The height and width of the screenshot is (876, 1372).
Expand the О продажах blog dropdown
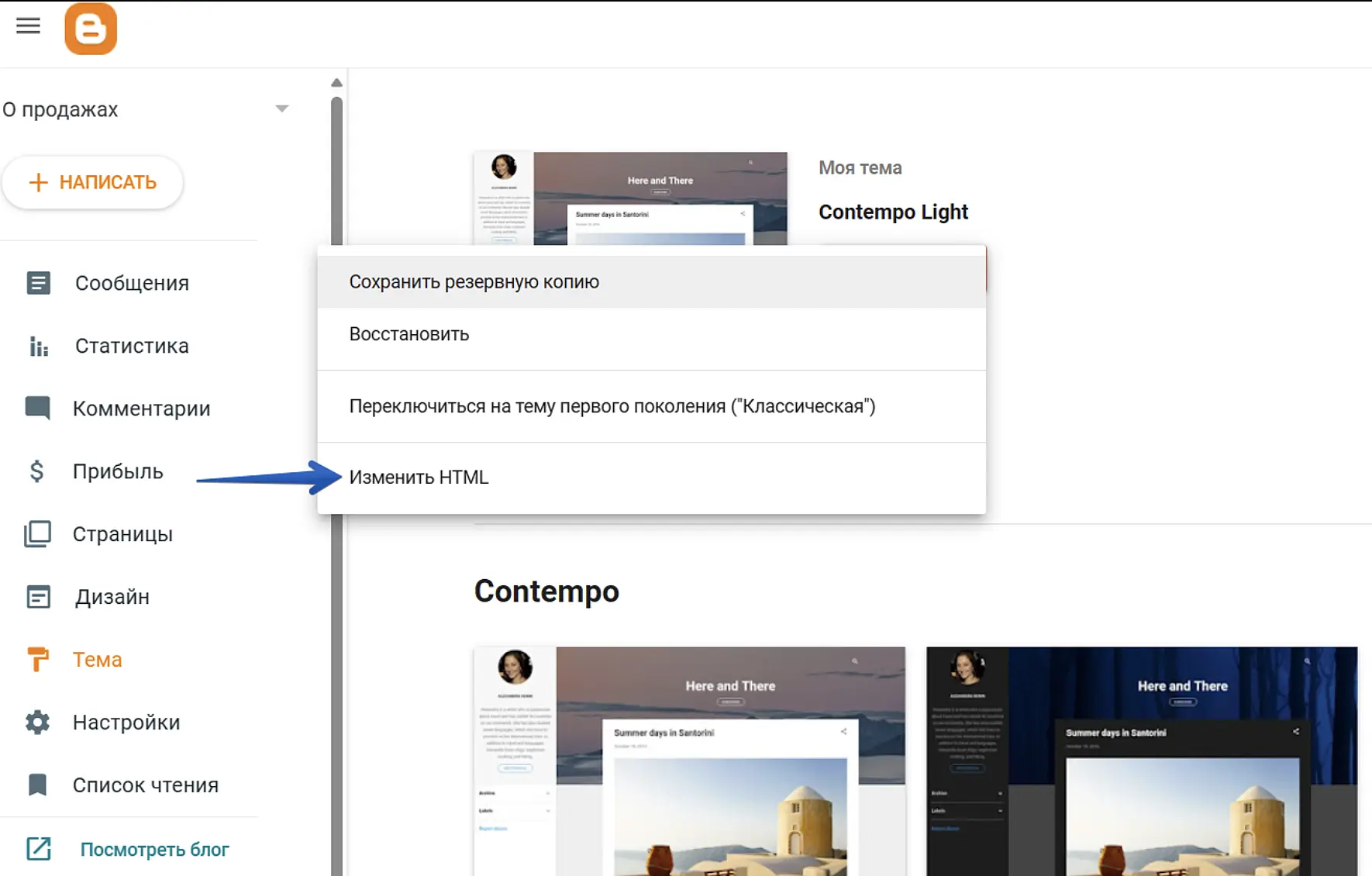point(282,109)
